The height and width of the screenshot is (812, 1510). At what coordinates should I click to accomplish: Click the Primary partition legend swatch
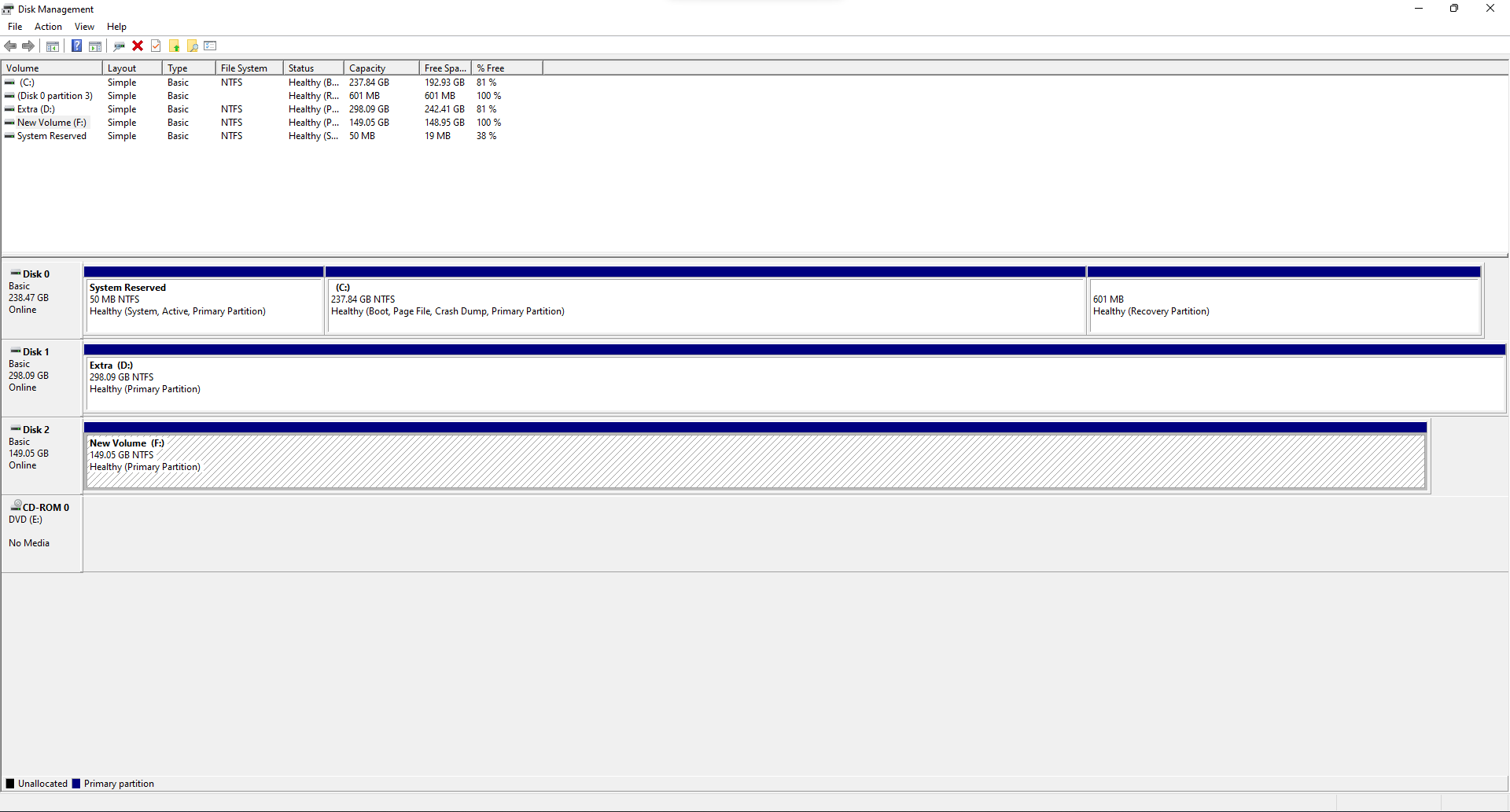point(75,783)
